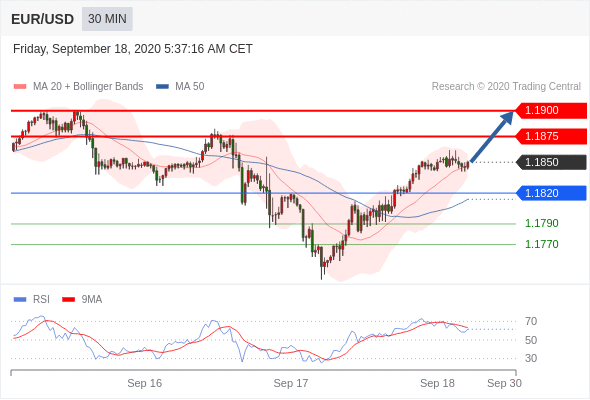Click the MA 20 + Bollinger Bands pink swatch
590x400 pixels.
coord(20,87)
